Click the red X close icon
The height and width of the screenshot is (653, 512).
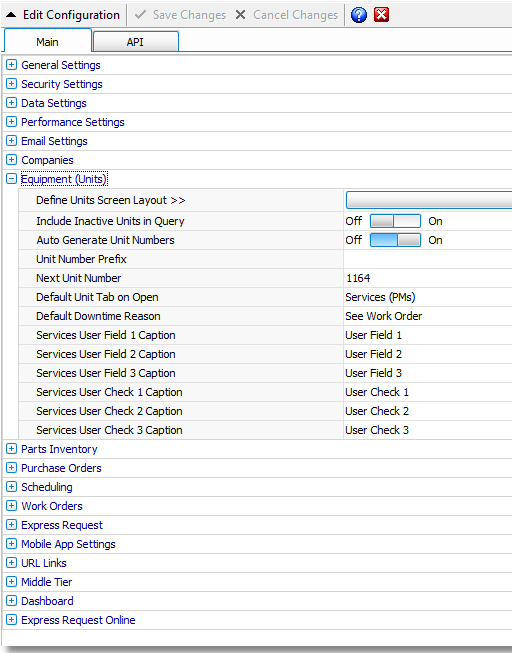[381, 15]
